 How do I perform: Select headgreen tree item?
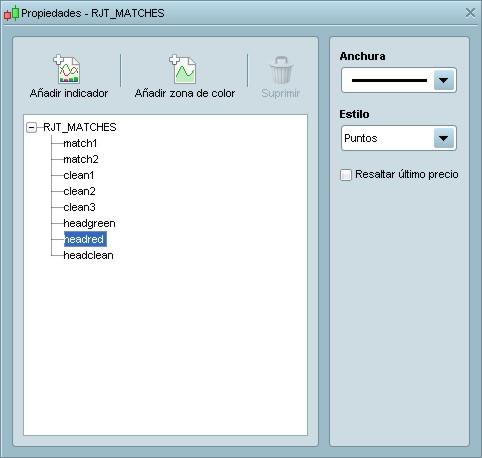point(89,223)
